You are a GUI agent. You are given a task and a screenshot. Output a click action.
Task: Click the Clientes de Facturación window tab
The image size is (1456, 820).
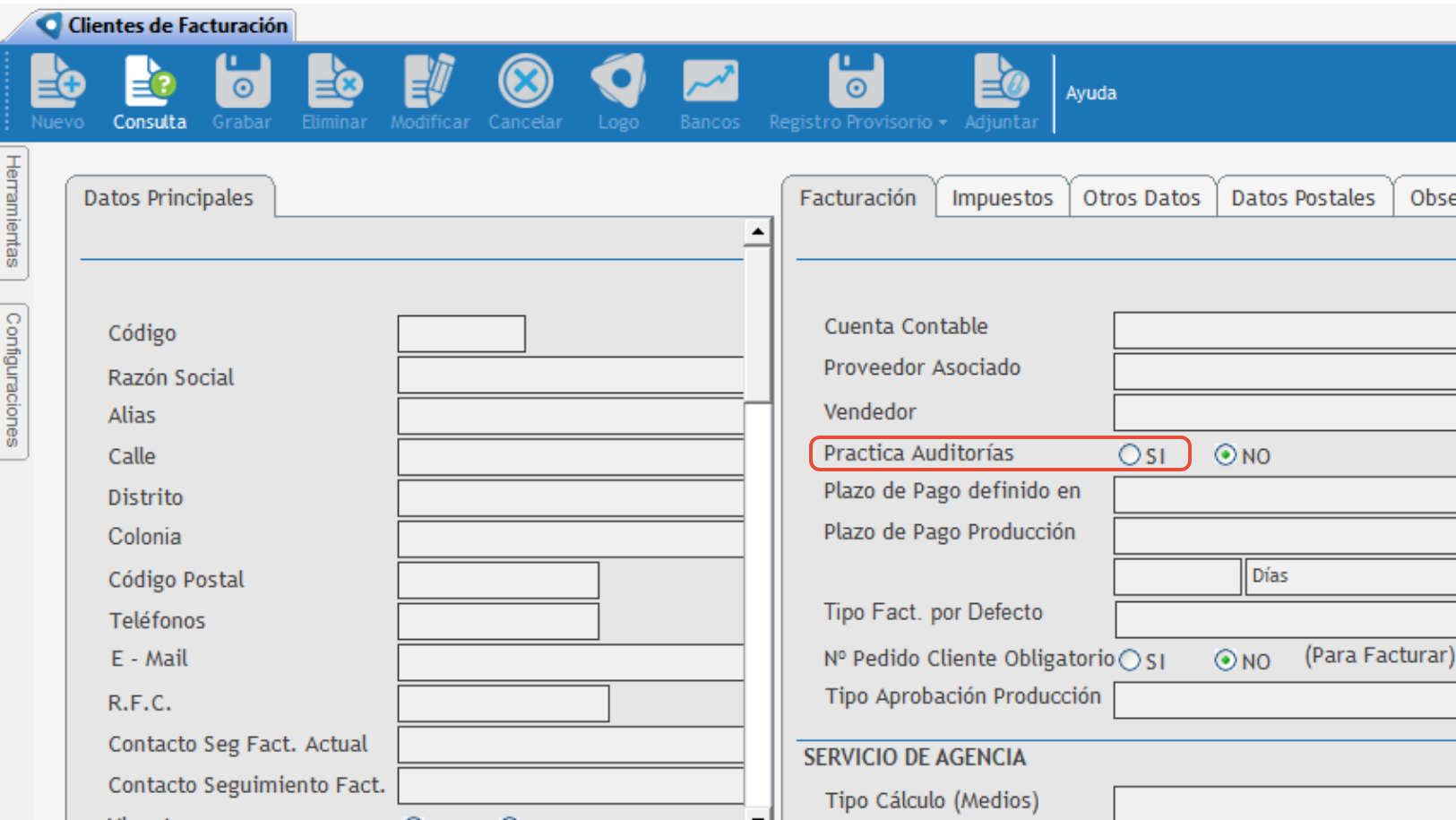pos(161,25)
